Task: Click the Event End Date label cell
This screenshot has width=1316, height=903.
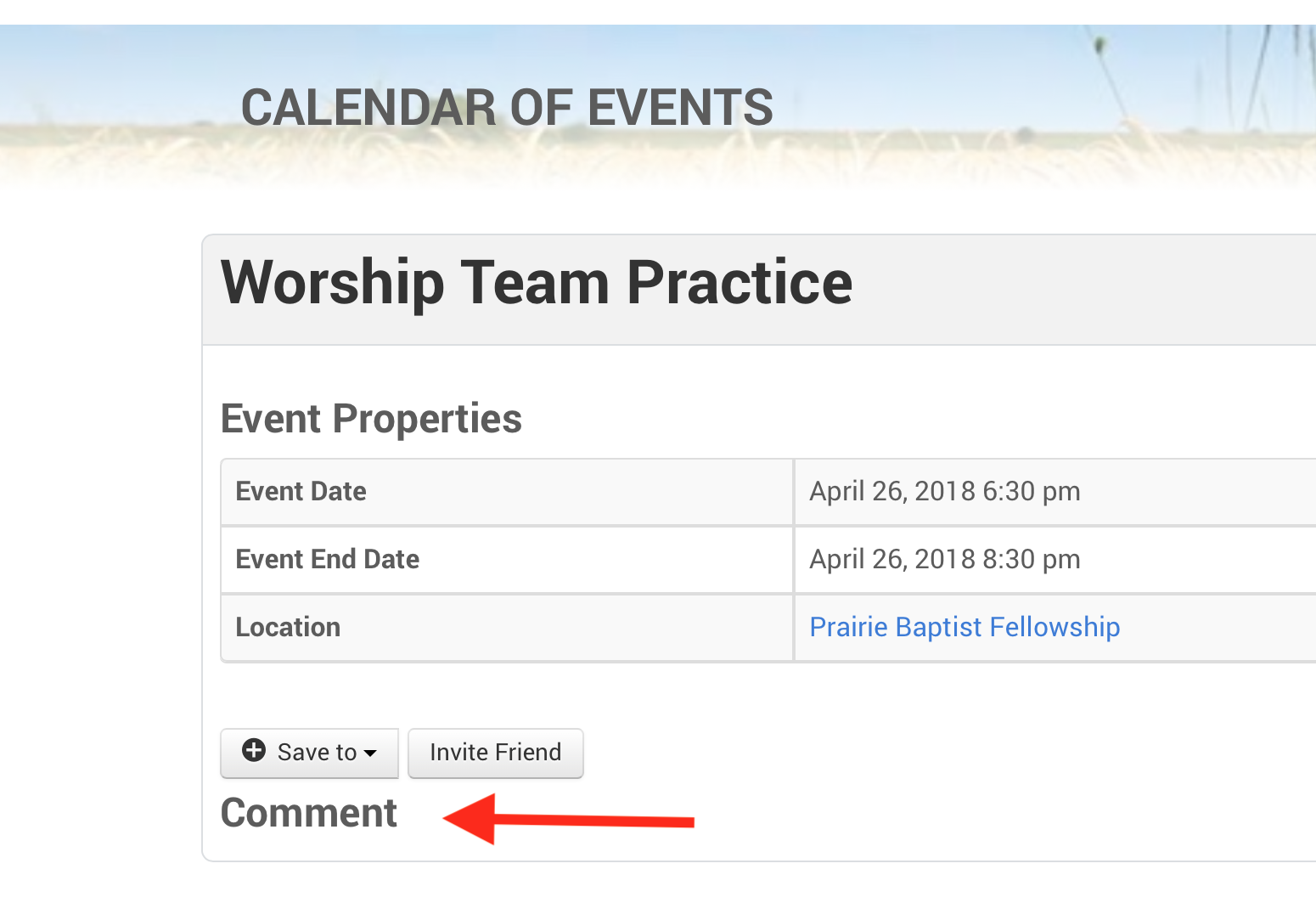Action: pyautogui.click(x=506, y=560)
